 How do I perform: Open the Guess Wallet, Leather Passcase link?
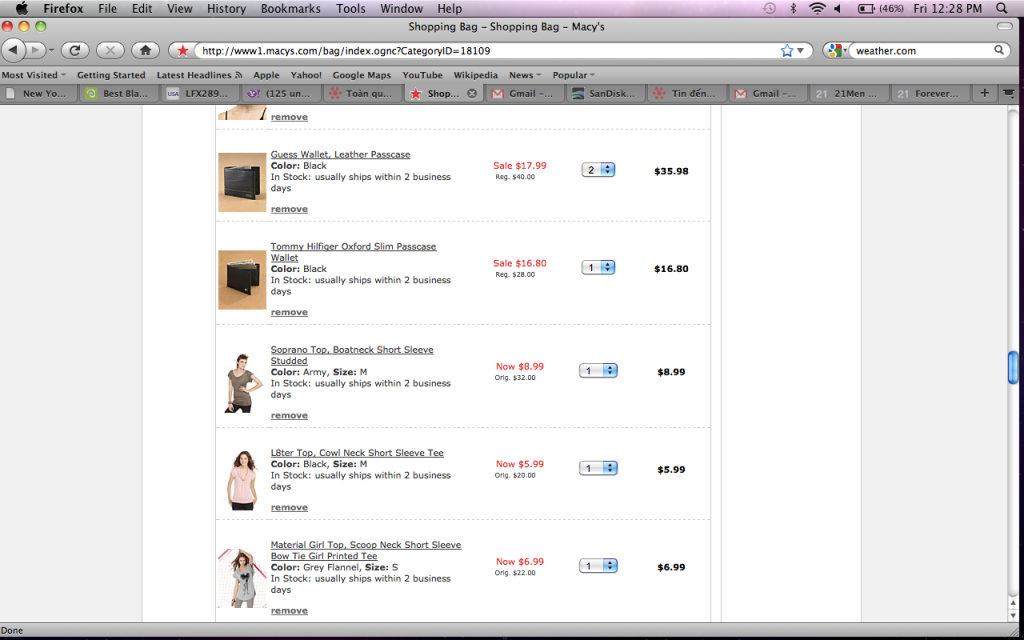point(340,155)
